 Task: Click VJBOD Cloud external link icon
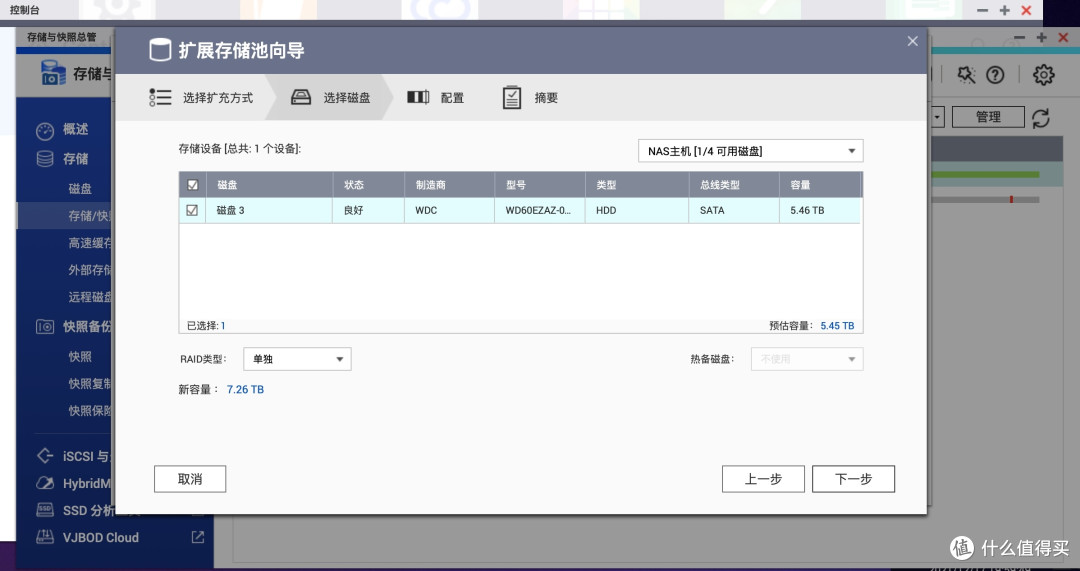coord(198,537)
